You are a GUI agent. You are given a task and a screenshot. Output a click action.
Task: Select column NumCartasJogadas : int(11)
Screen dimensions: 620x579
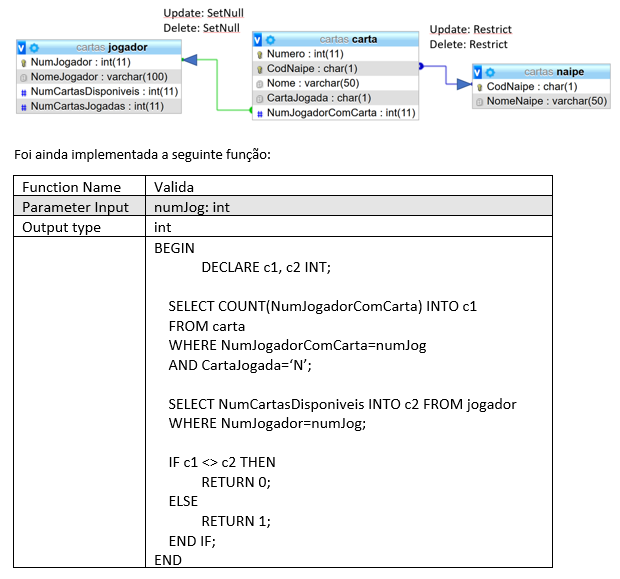pyautogui.click(x=99, y=106)
